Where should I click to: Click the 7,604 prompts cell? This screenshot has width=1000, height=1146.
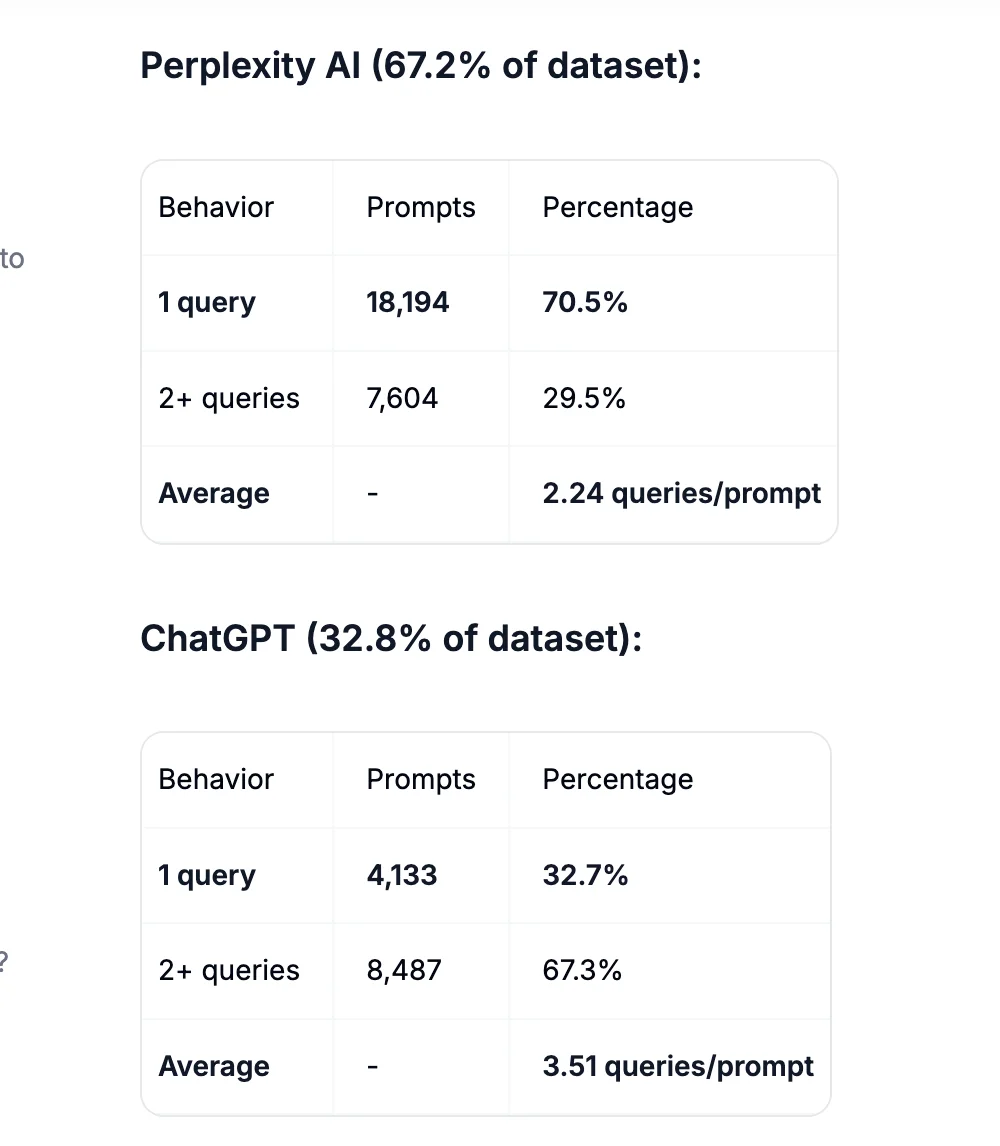402,398
